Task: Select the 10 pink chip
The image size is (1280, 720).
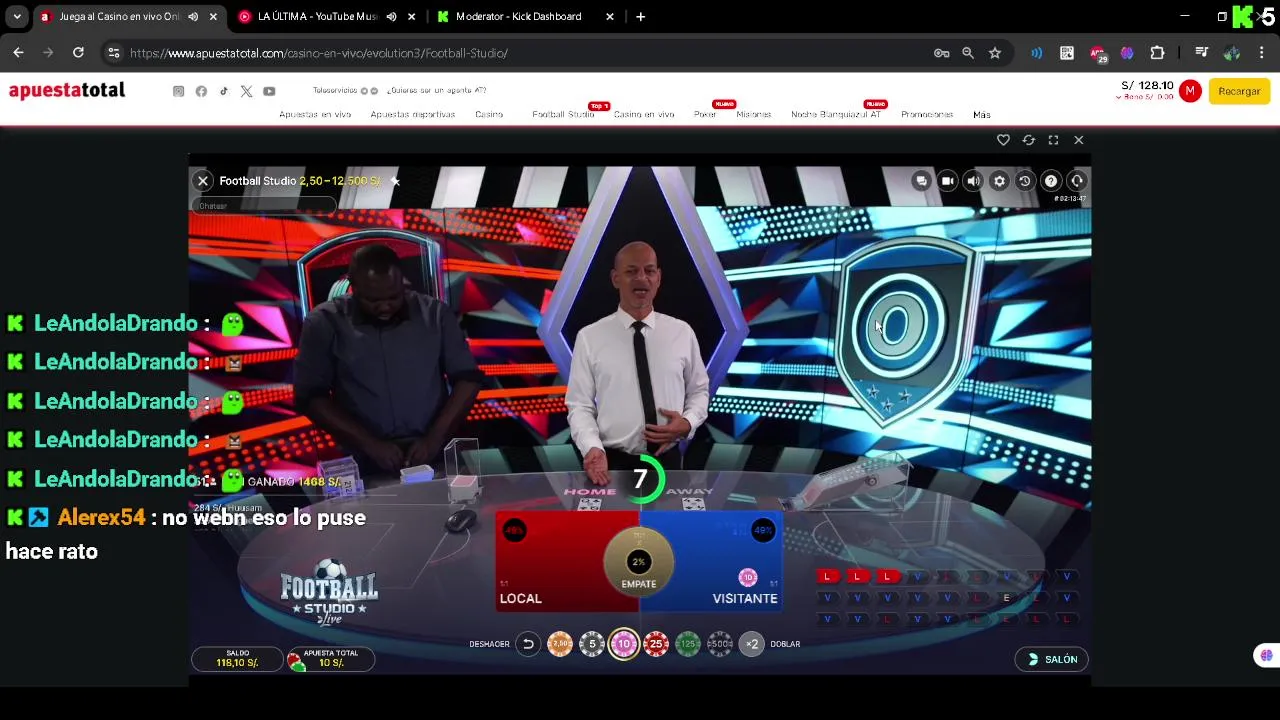Action: pyautogui.click(x=624, y=644)
